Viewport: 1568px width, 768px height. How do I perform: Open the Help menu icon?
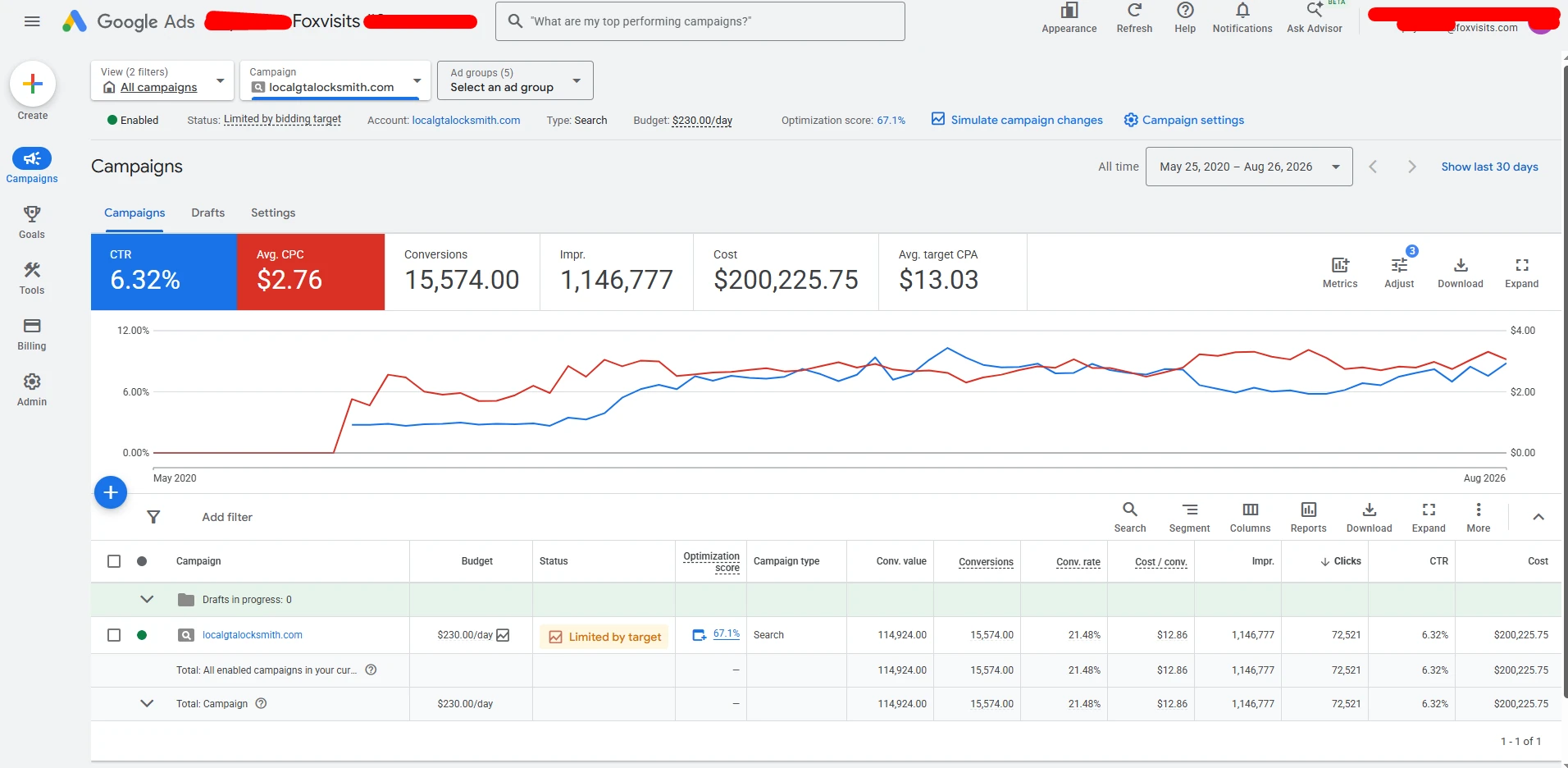[1185, 18]
